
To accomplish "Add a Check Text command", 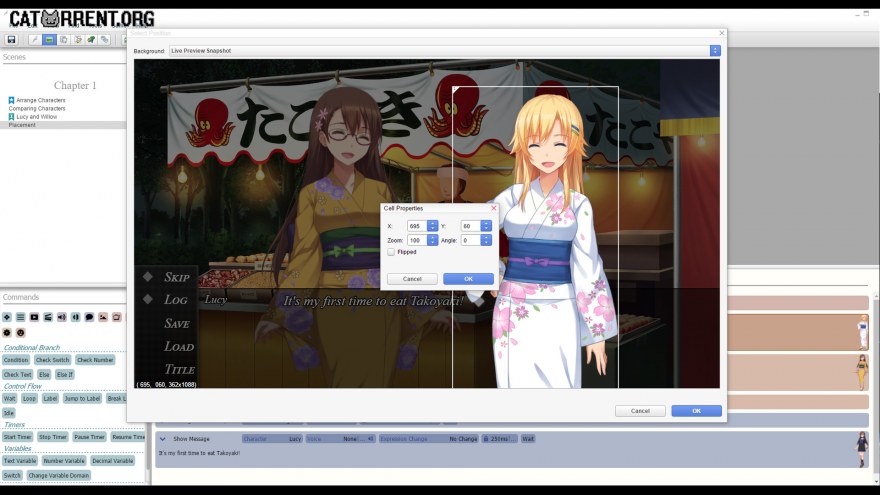I will [17, 374].
